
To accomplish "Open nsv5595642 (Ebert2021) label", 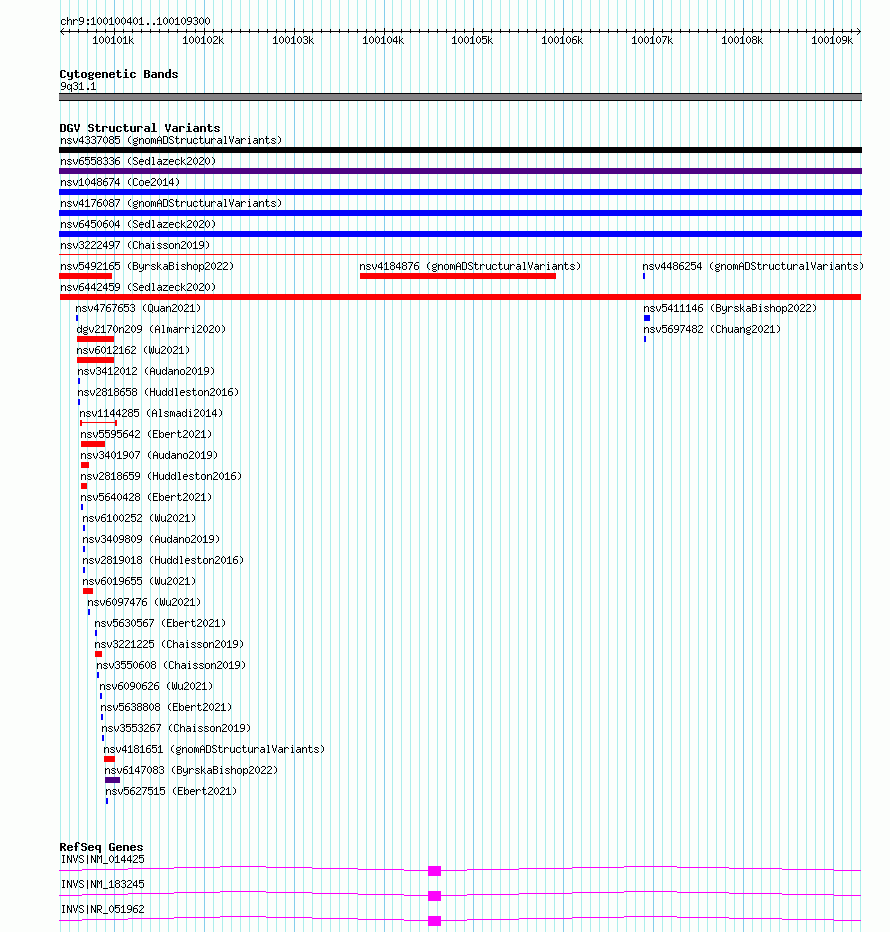I will coord(146,434).
